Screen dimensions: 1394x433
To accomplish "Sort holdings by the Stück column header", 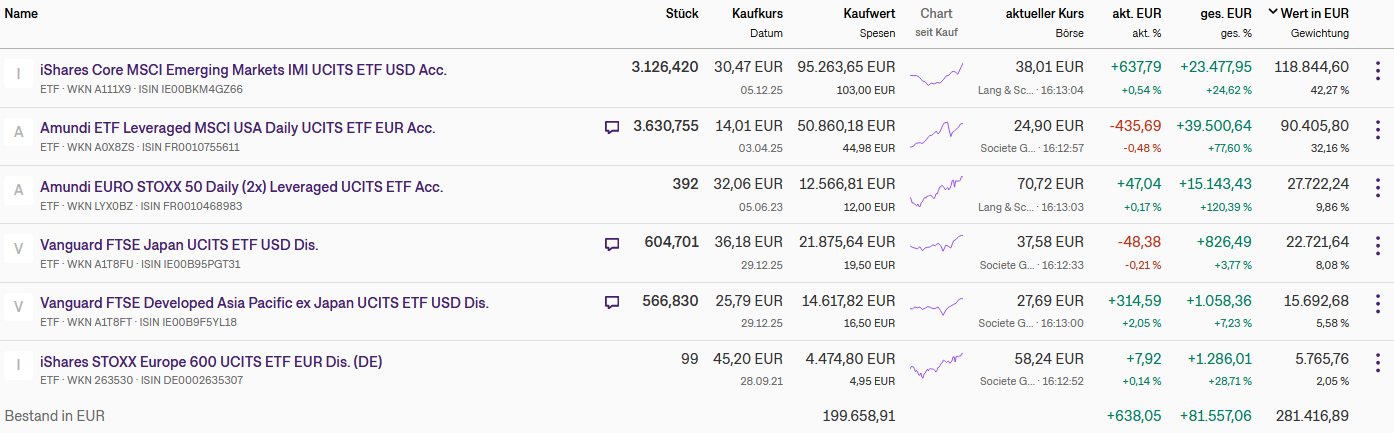I will (x=682, y=14).
